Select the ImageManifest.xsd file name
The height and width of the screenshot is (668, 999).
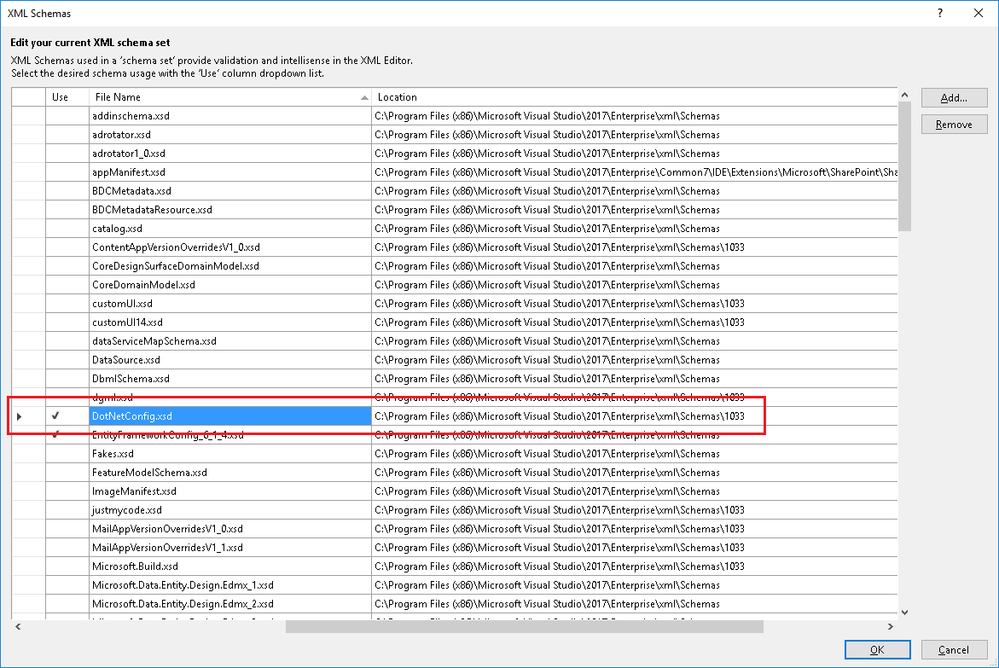click(x=230, y=491)
